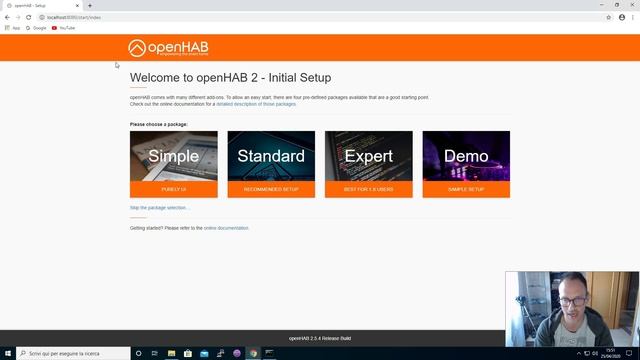
Task: Click the Windows taskbar search box
Action: tap(73, 353)
